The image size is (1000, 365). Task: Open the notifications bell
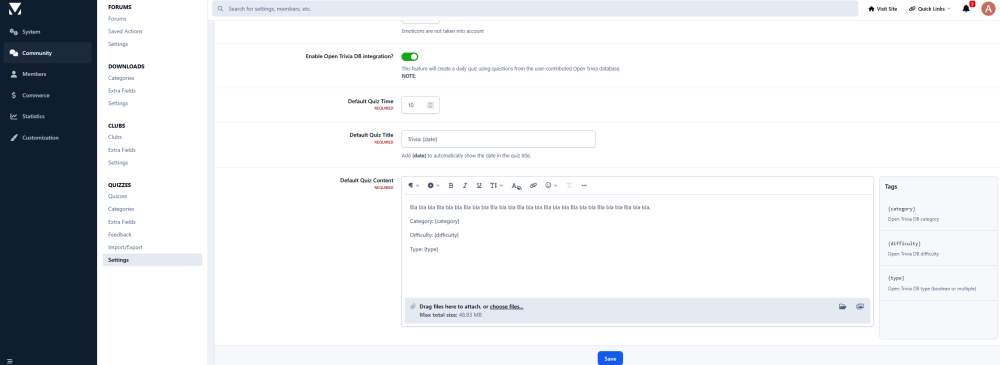click(x=966, y=9)
